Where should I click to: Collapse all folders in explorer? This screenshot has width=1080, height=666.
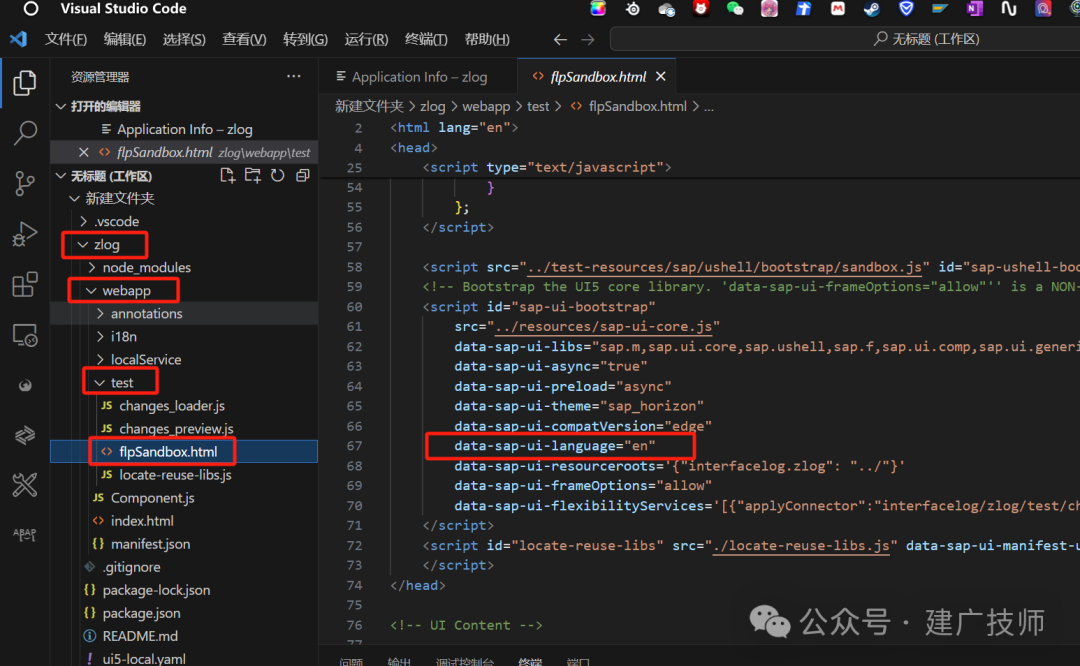302,176
